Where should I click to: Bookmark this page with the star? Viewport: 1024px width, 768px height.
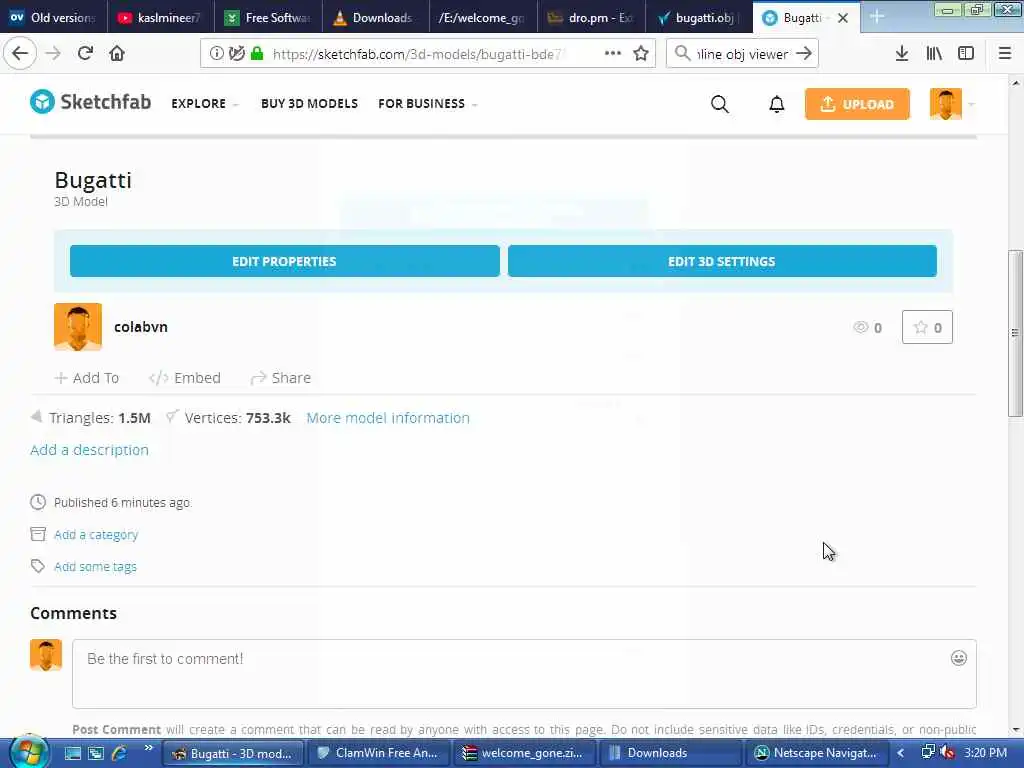(x=641, y=54)
